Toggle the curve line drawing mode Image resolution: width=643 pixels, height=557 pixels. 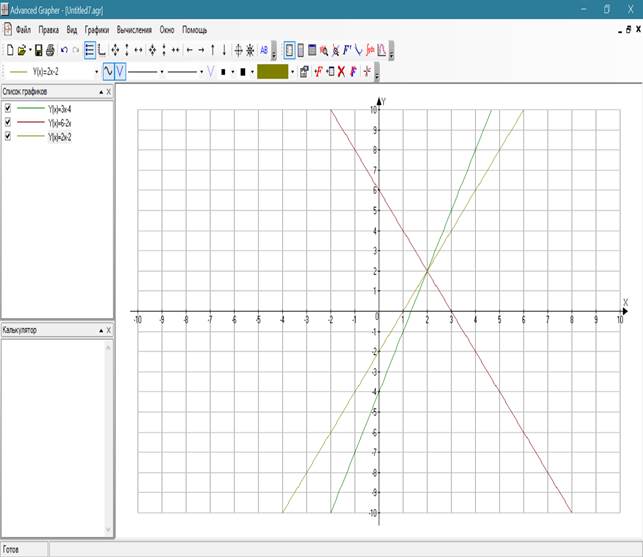tap(108, 72)
